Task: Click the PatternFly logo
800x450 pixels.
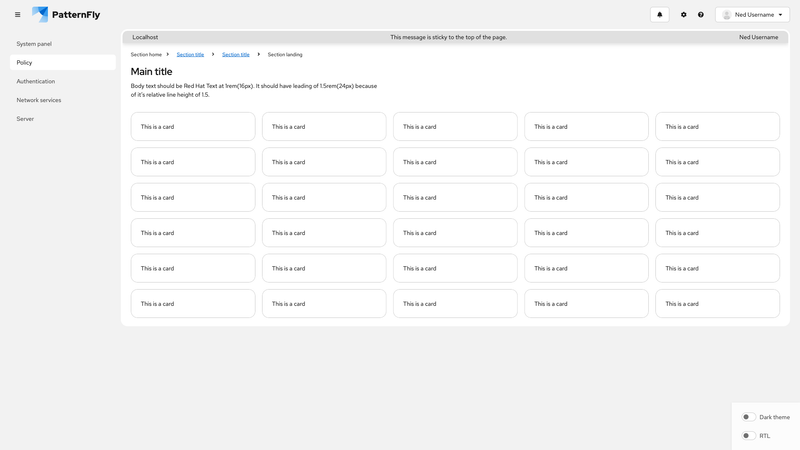Action: pos(66,14)
